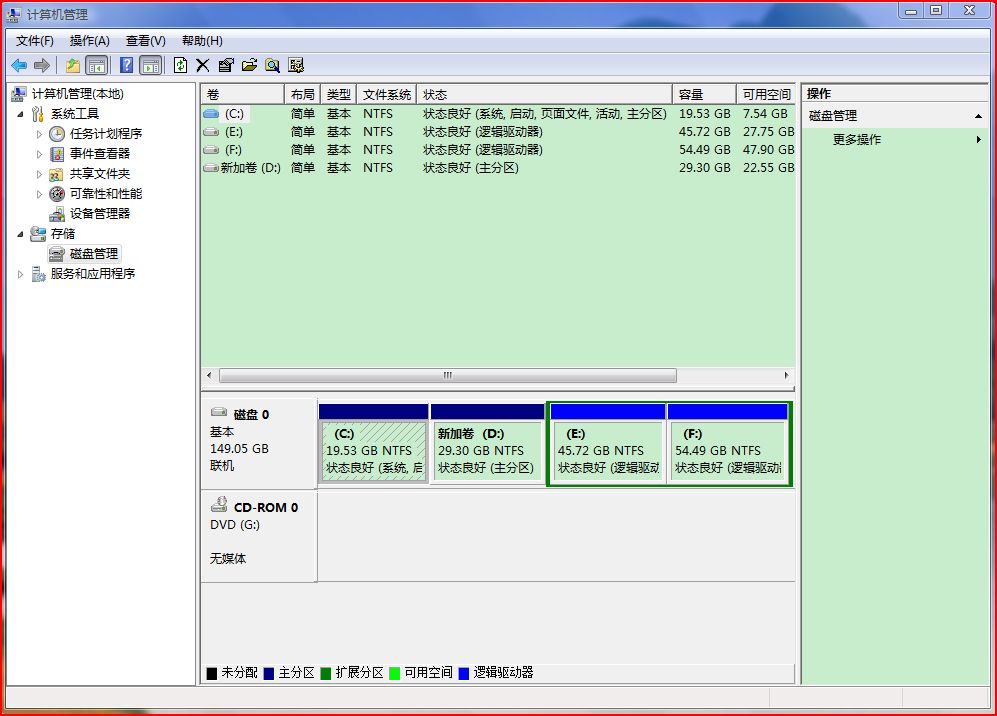Click the Refresh icon in toolbar
The width and height of the screenshot is (997, 716).
coord(181,65)
